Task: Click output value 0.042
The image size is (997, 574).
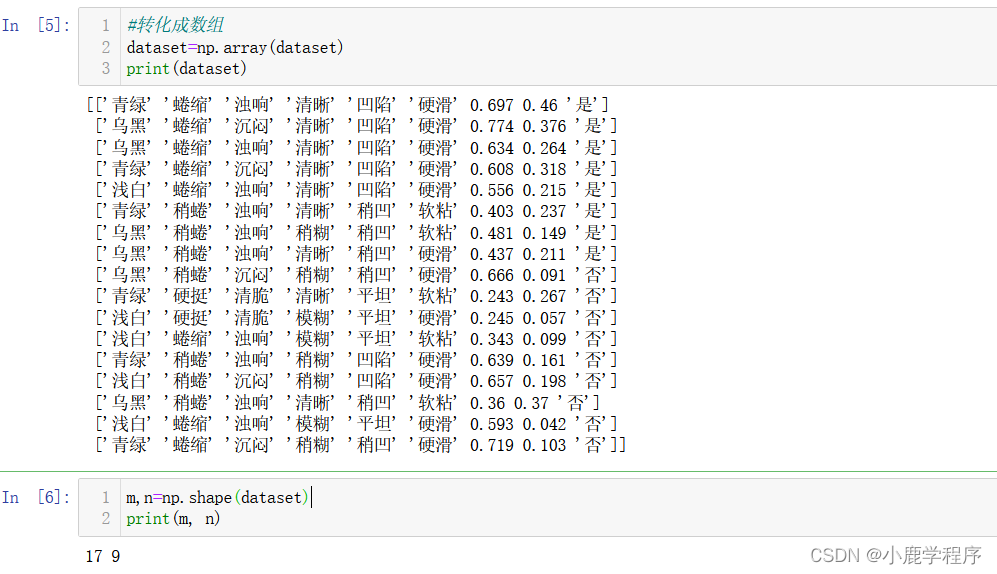Action: point(544,424)
